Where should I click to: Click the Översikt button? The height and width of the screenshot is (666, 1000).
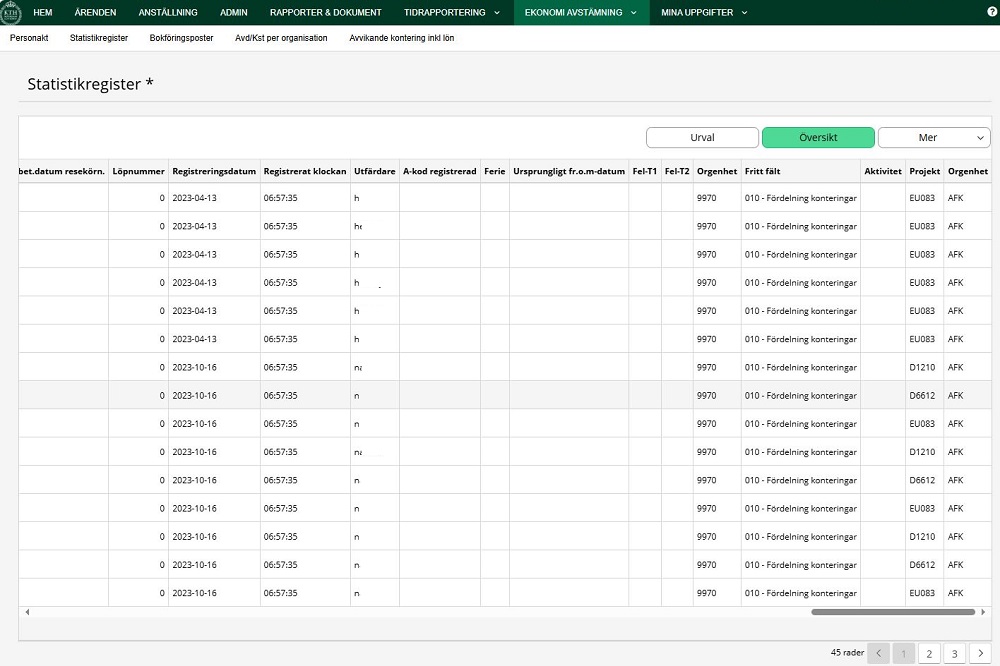818,137
